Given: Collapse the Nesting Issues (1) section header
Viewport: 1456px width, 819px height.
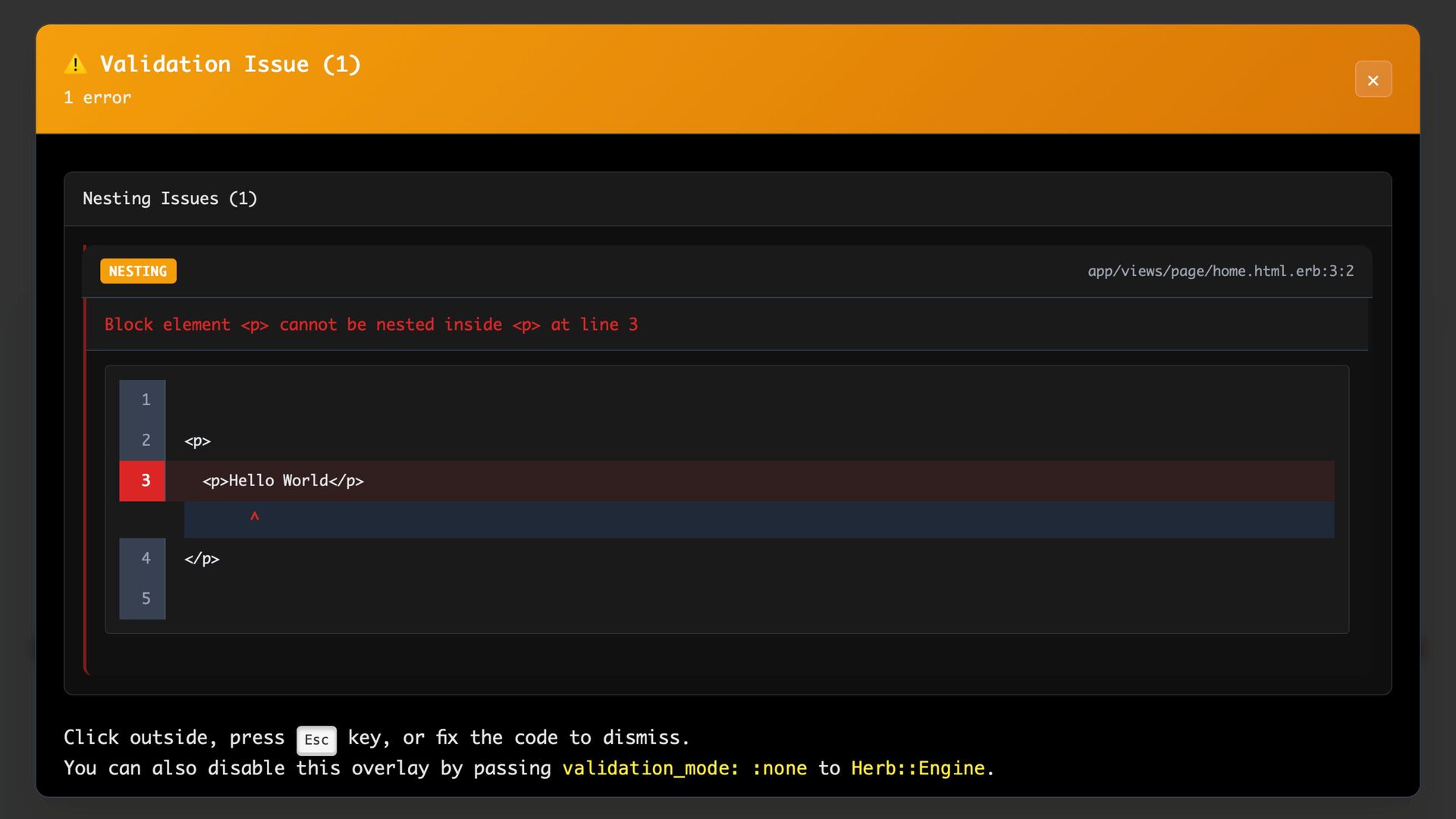Looking at the screenshot, I should pyautogui.click(x=170, y=199).
